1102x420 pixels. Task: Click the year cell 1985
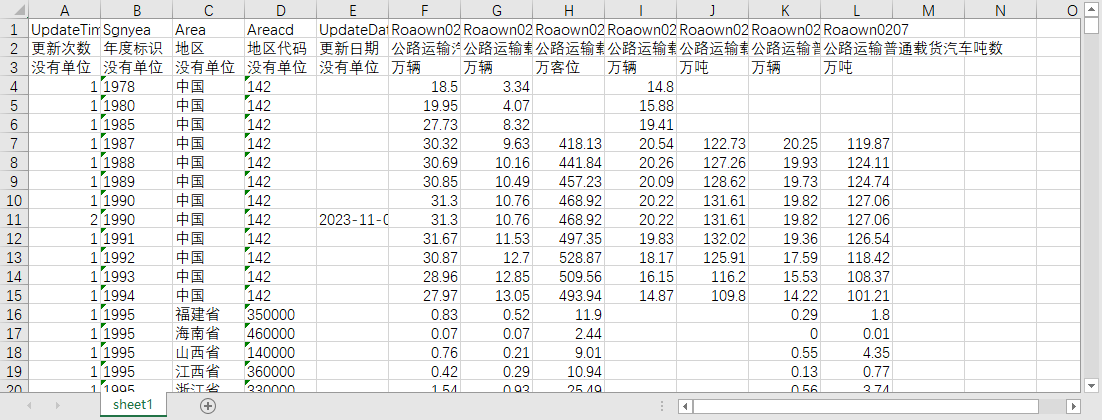point(136,125)
